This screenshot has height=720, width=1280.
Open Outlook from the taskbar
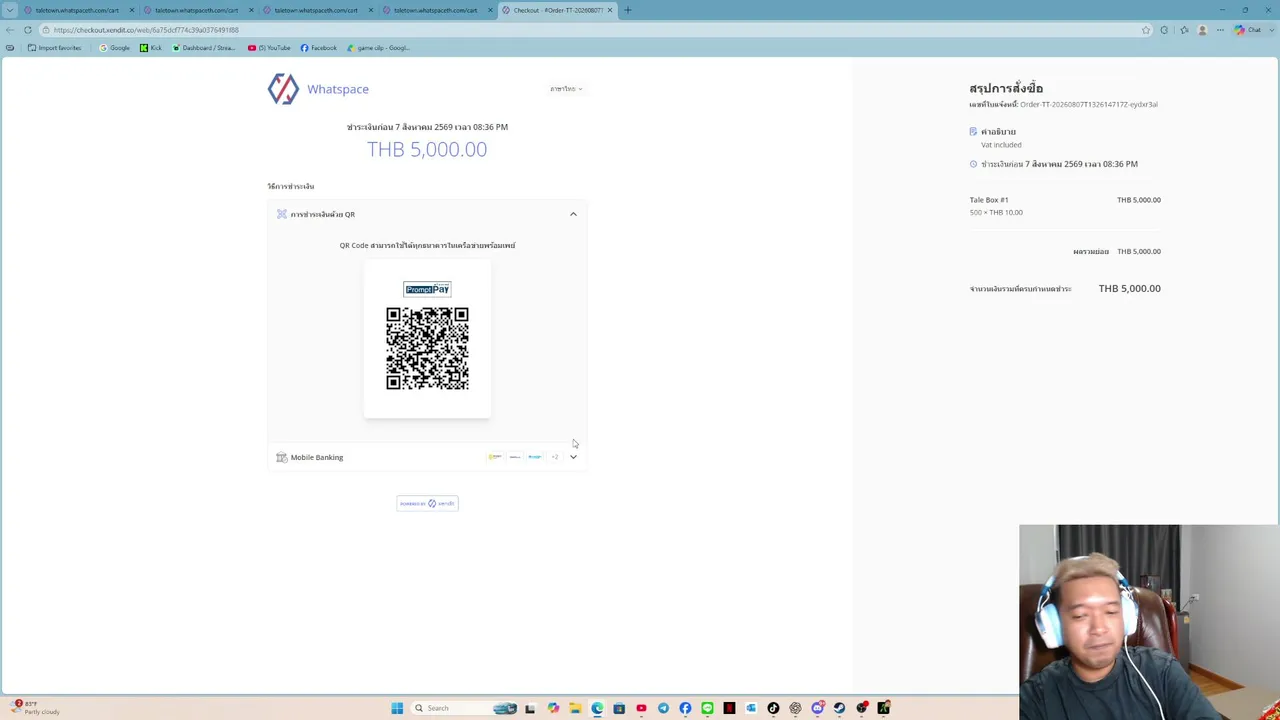pyautogui.click(x=751, y=708)
